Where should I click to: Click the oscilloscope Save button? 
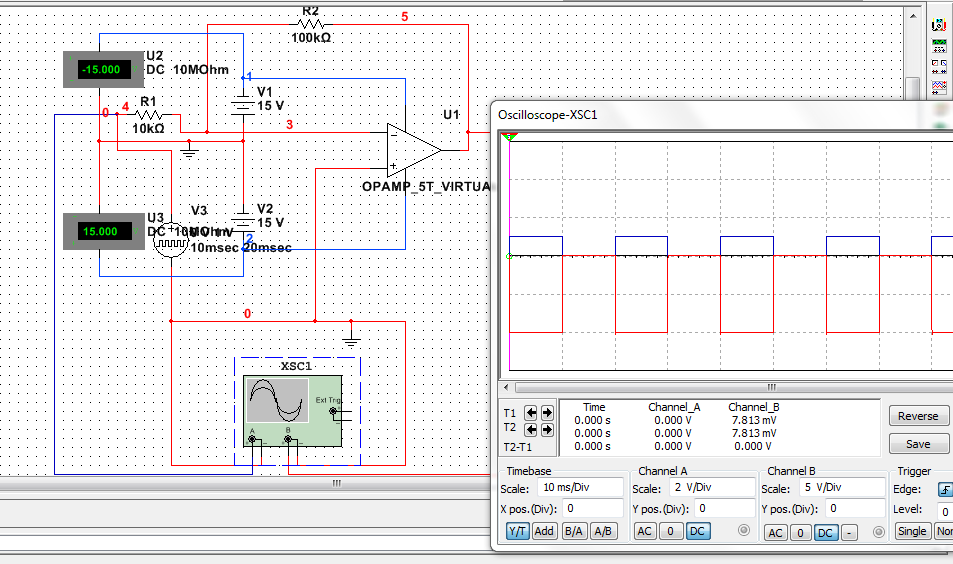point(918,444)
